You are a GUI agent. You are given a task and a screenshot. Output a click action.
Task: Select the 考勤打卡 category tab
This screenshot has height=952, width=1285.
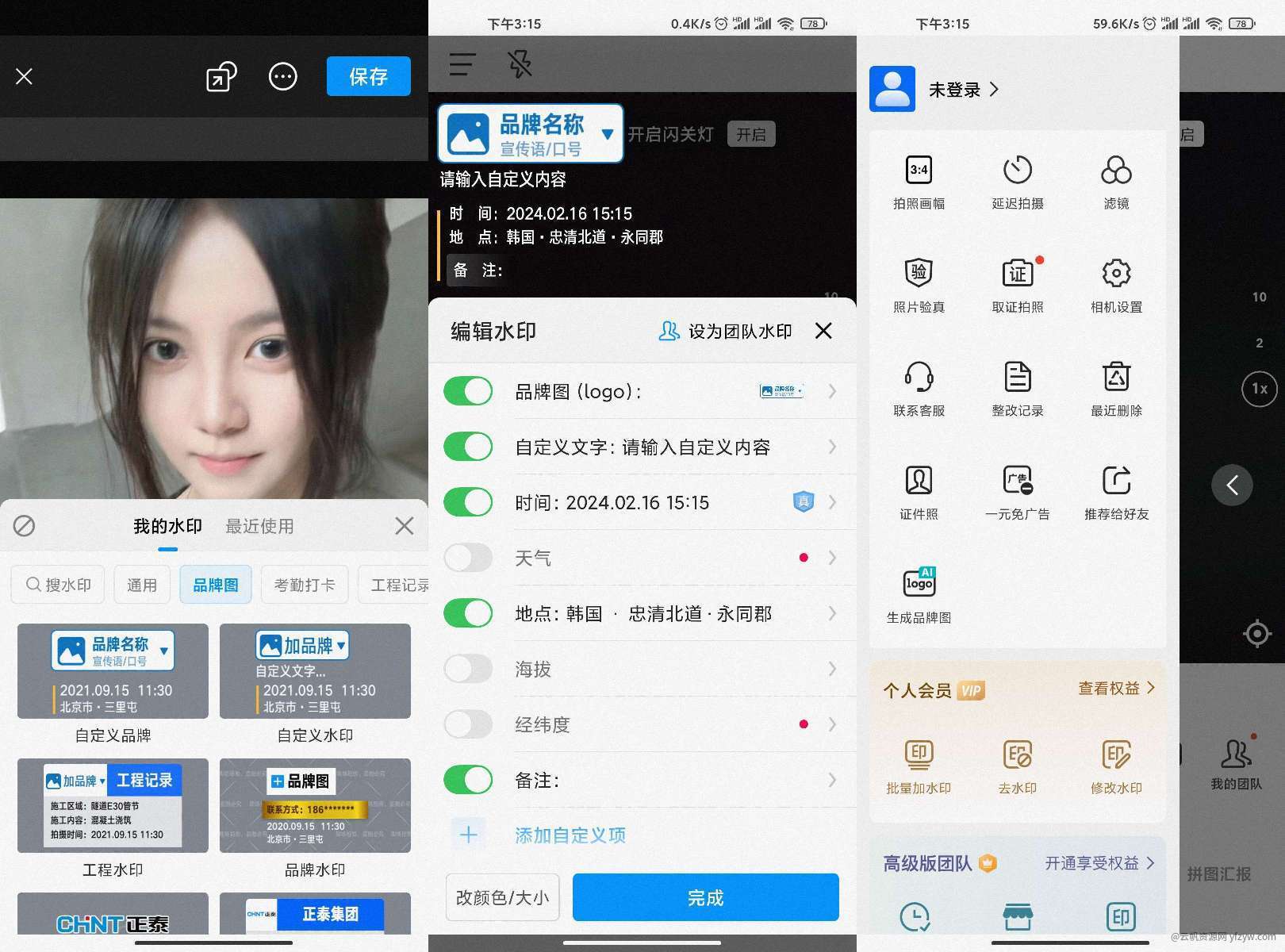click(305, 585)
